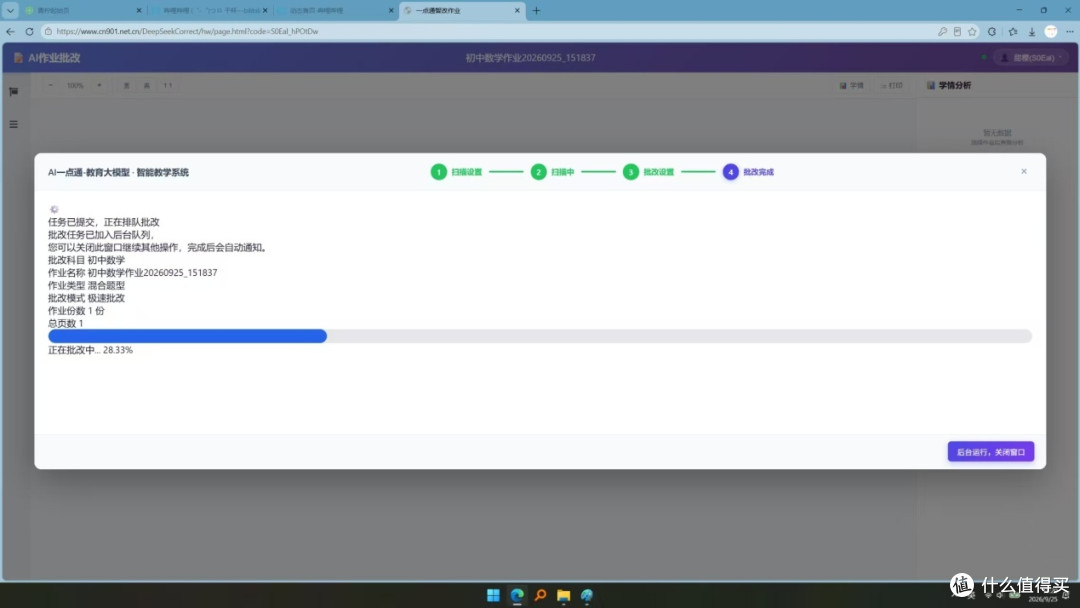Open the browser favorites list
This screenshot has height=608, width=1080.
click(x=1012, y=32)
